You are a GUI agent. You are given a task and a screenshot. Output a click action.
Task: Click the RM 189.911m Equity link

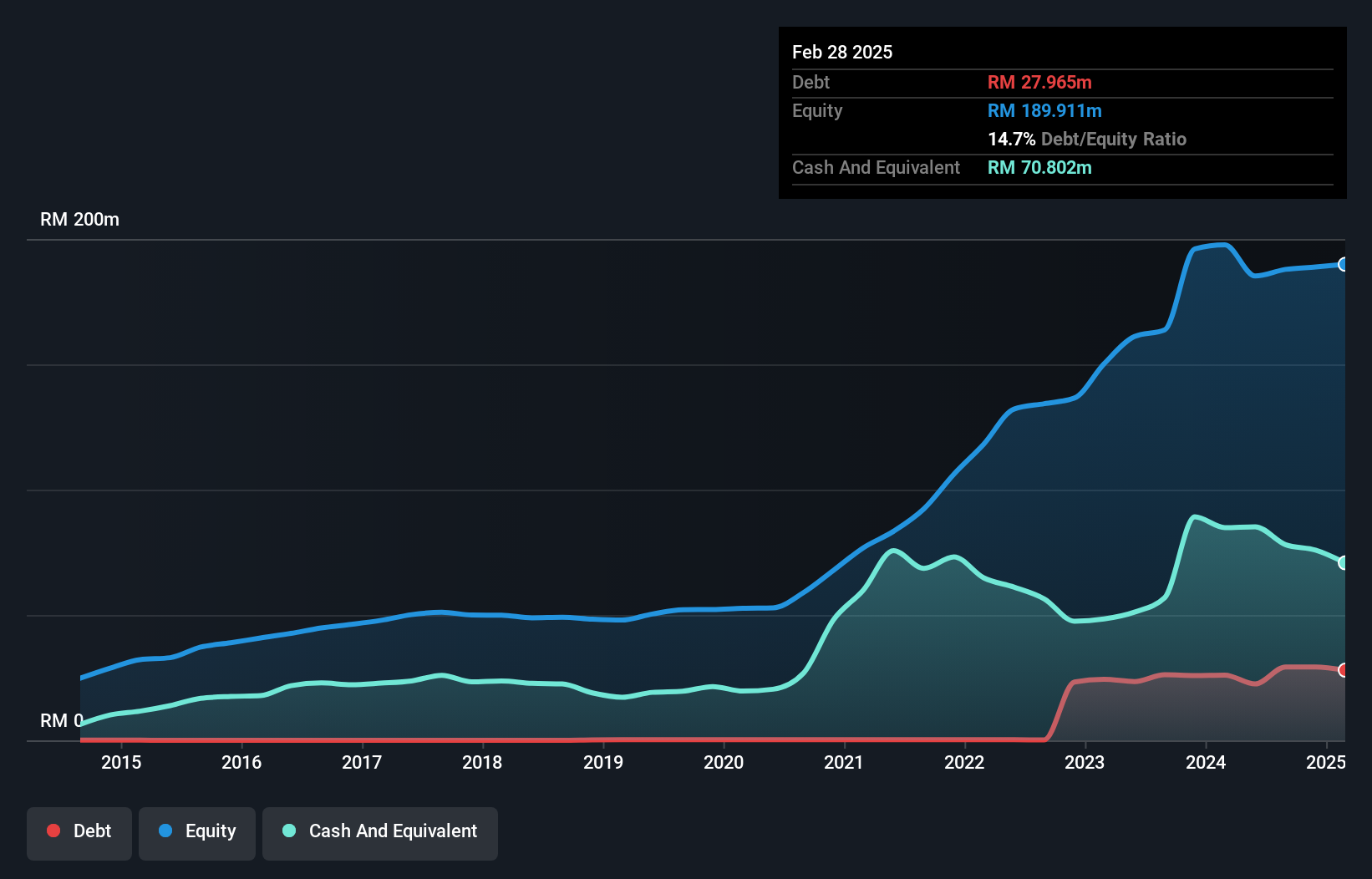pyautogui.click(x=1044, y=110)
